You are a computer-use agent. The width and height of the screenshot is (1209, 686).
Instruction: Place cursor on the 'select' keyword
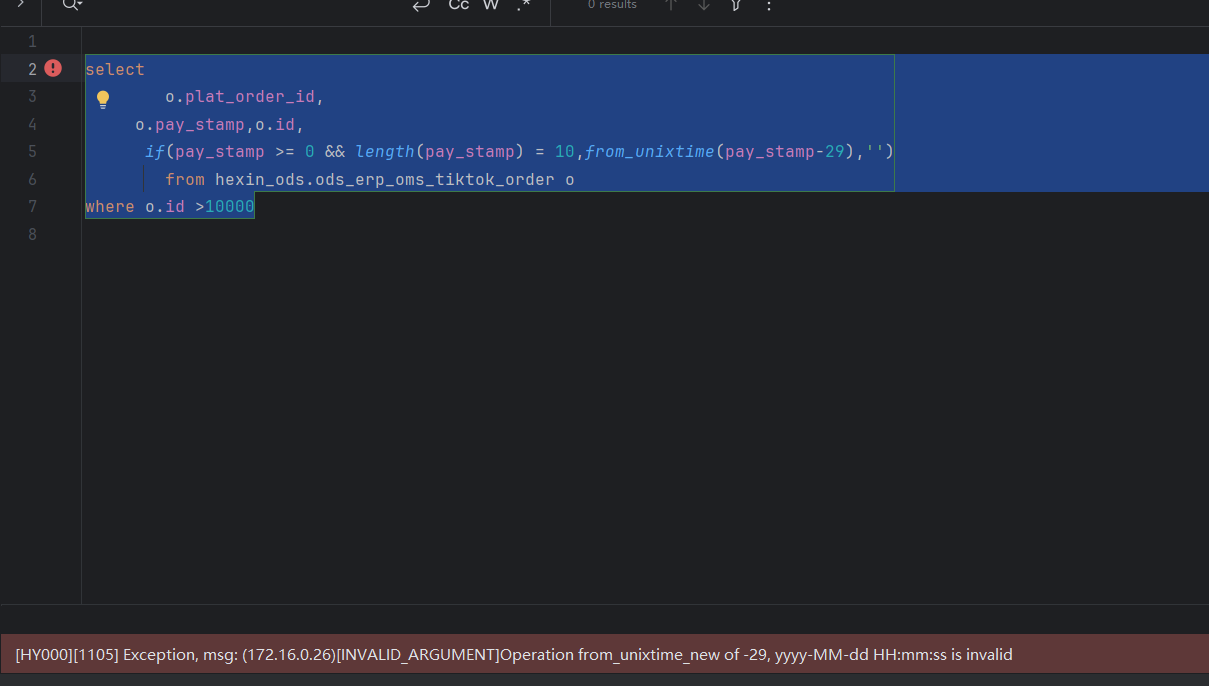tap(115, 69)
